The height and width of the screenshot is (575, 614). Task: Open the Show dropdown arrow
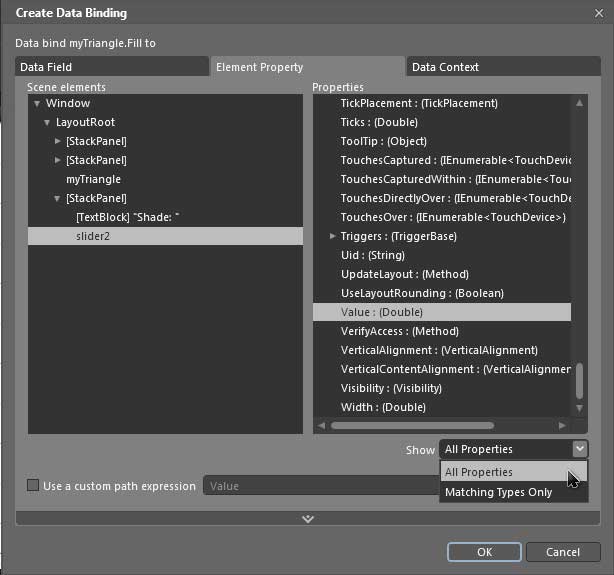coord(580,449)
